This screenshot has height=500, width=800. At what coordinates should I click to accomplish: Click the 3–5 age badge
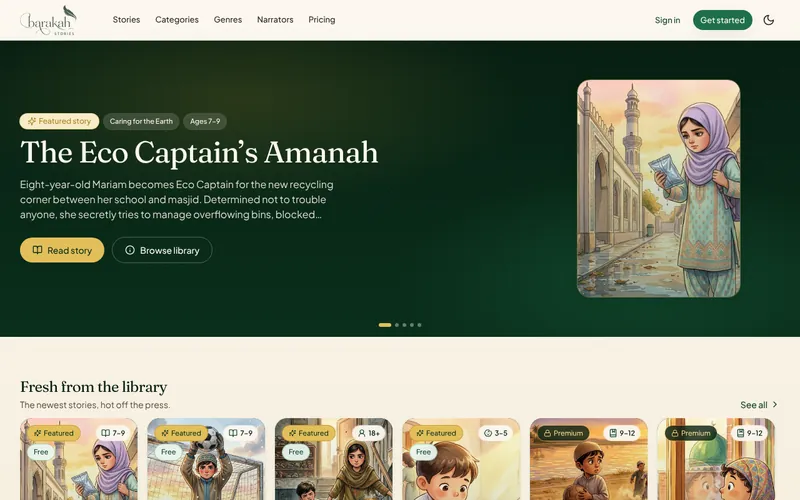point(496,433)
